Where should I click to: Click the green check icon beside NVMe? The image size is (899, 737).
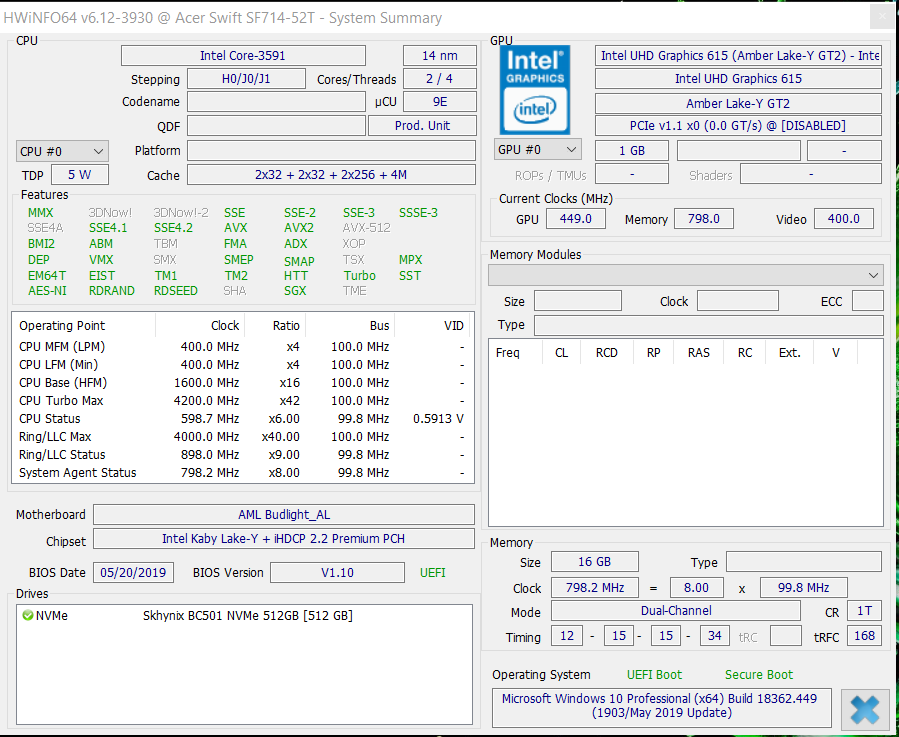pyautogui.click(x=28, y=616)
